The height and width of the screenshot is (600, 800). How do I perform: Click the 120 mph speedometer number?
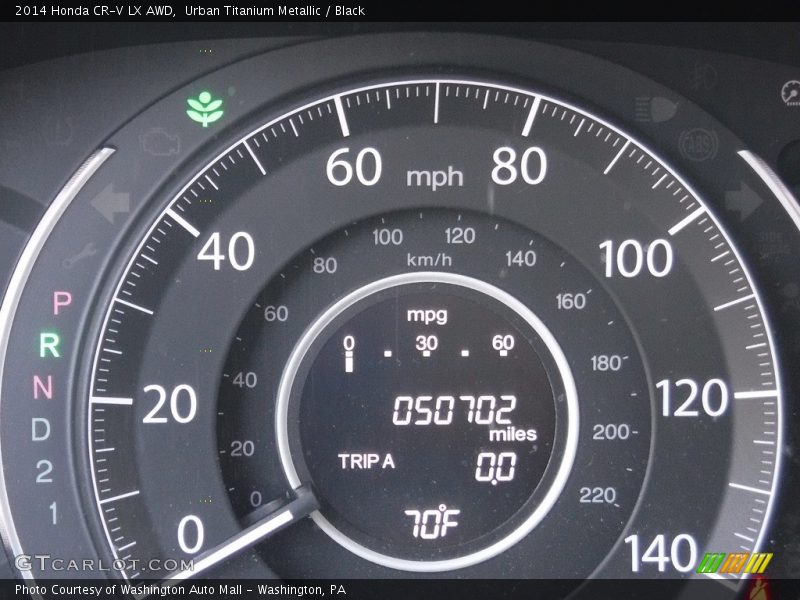click(x=692, y=398)
